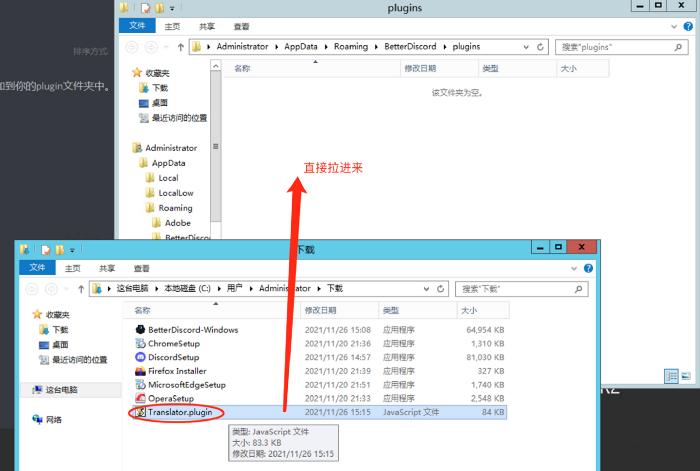Select 桌面 in plugins window favorites
Screen dimensions: 700x471
click(x=154, y=103)
